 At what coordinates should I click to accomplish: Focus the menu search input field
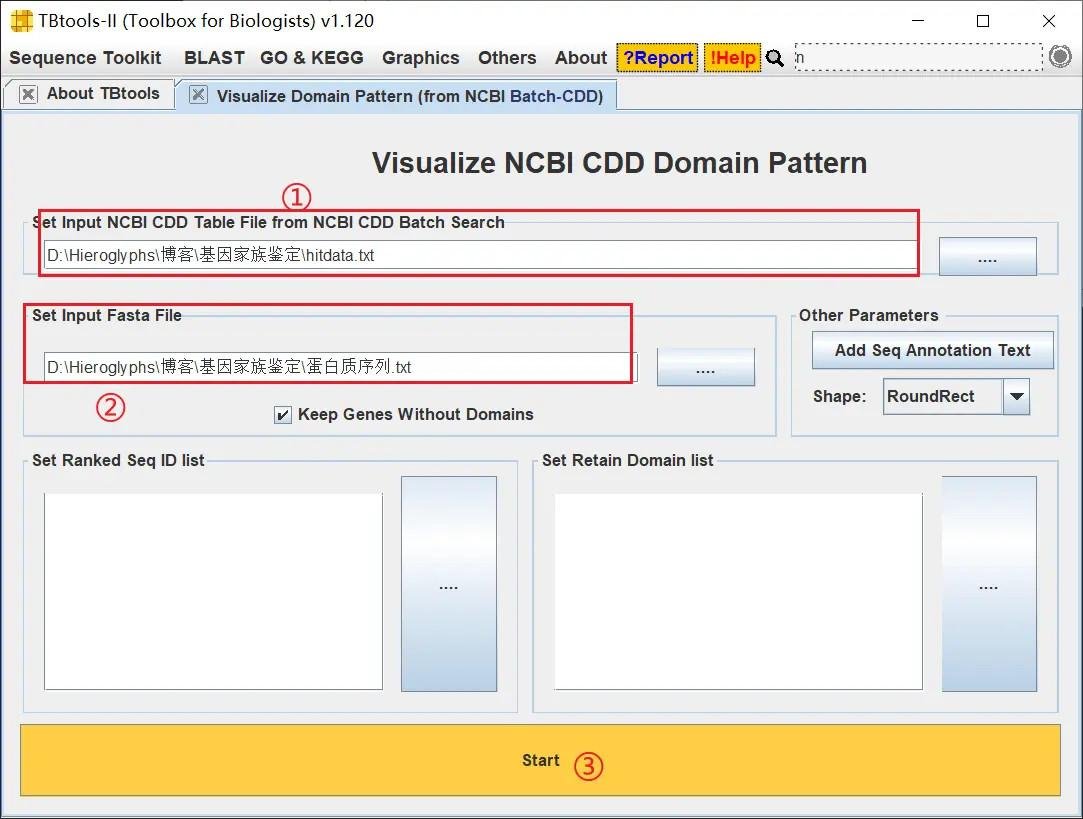918,57
